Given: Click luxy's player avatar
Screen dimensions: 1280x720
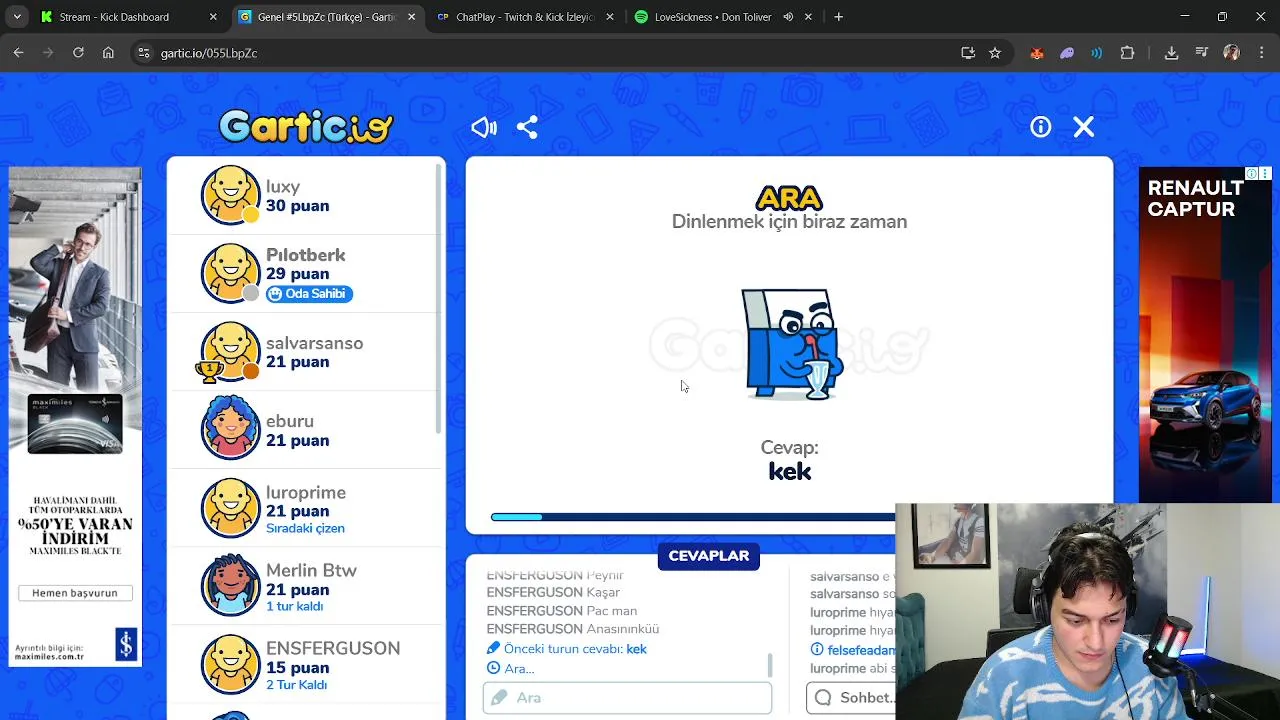Looking at the screenshot, I should pyautogui.click(x=230, y=195).
